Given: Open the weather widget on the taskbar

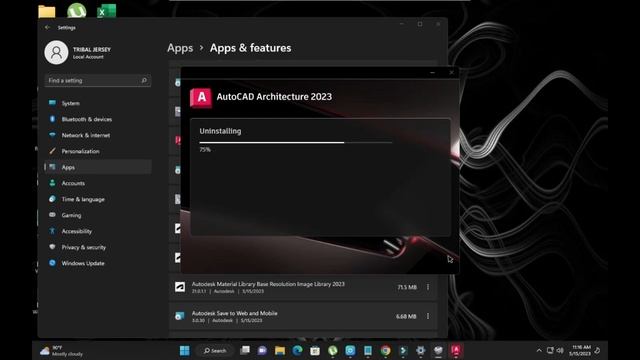Looking at the screenshot, I should (61, 351).
